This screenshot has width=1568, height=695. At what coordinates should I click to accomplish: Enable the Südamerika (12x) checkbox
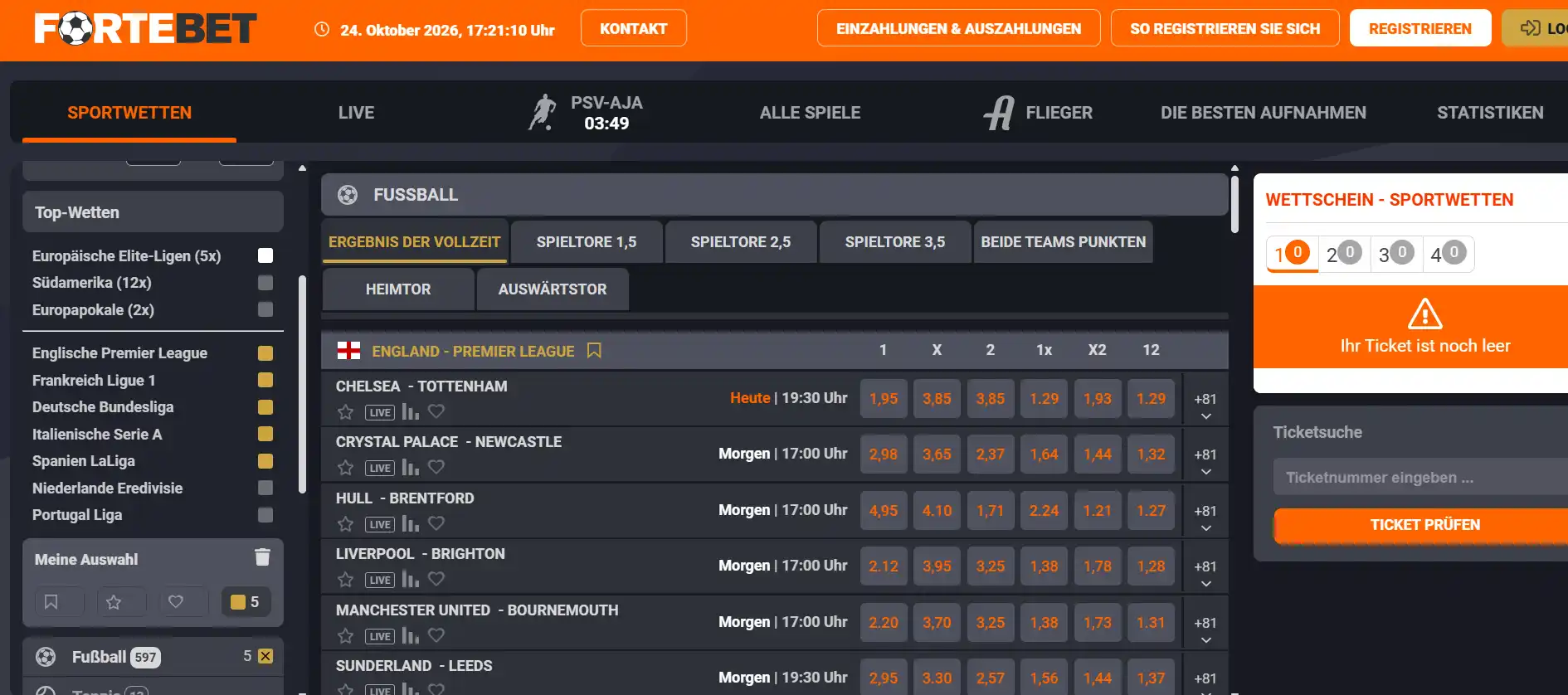[265, 283]
